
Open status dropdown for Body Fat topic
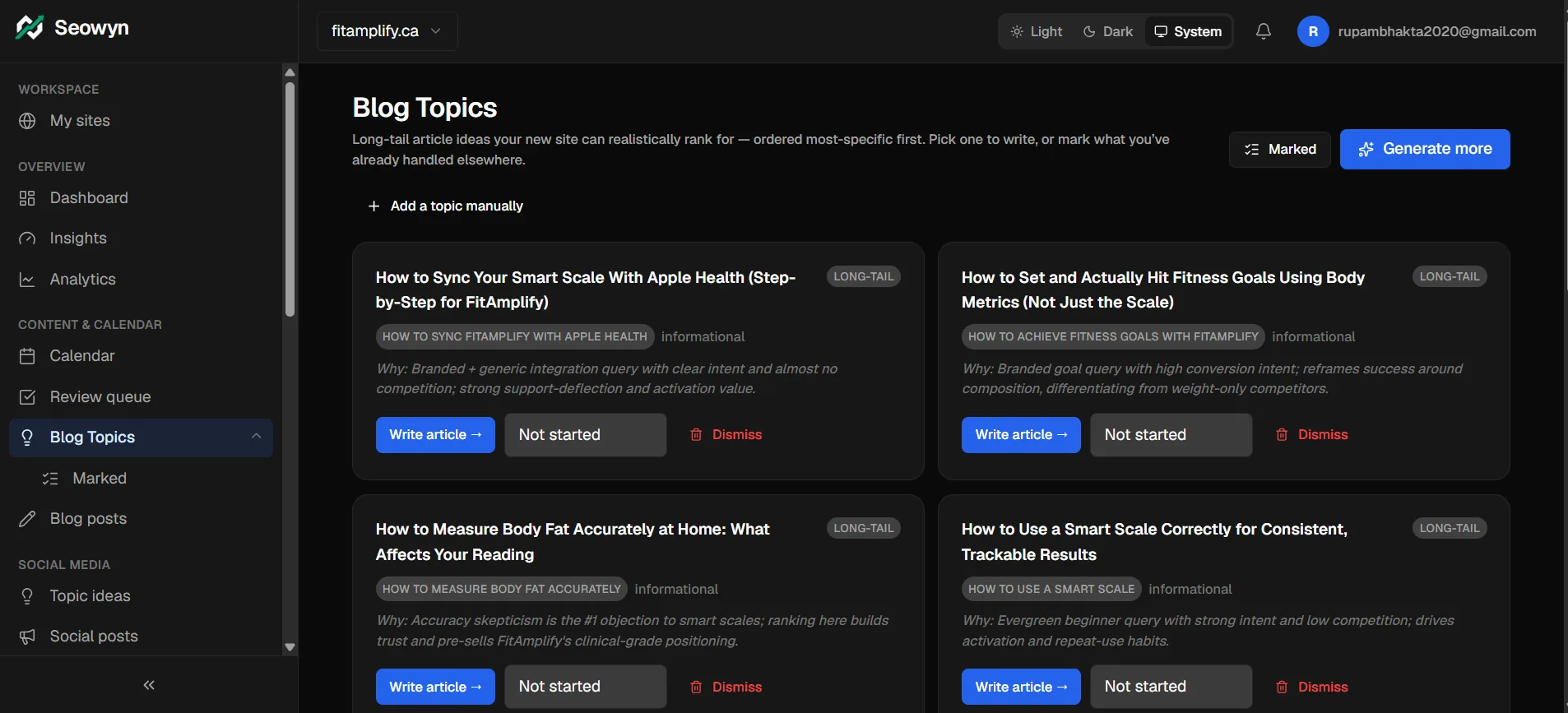pos(585,687)
